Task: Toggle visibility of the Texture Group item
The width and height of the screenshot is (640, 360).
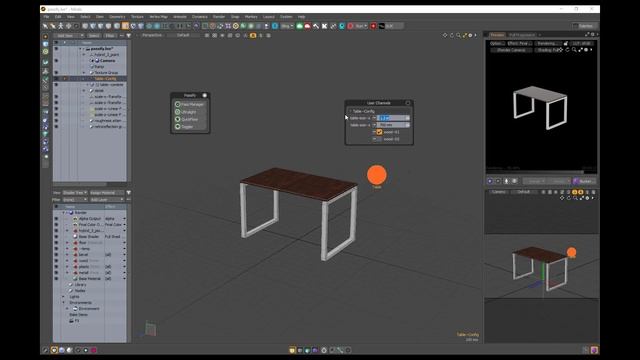Action: [56, 73]
